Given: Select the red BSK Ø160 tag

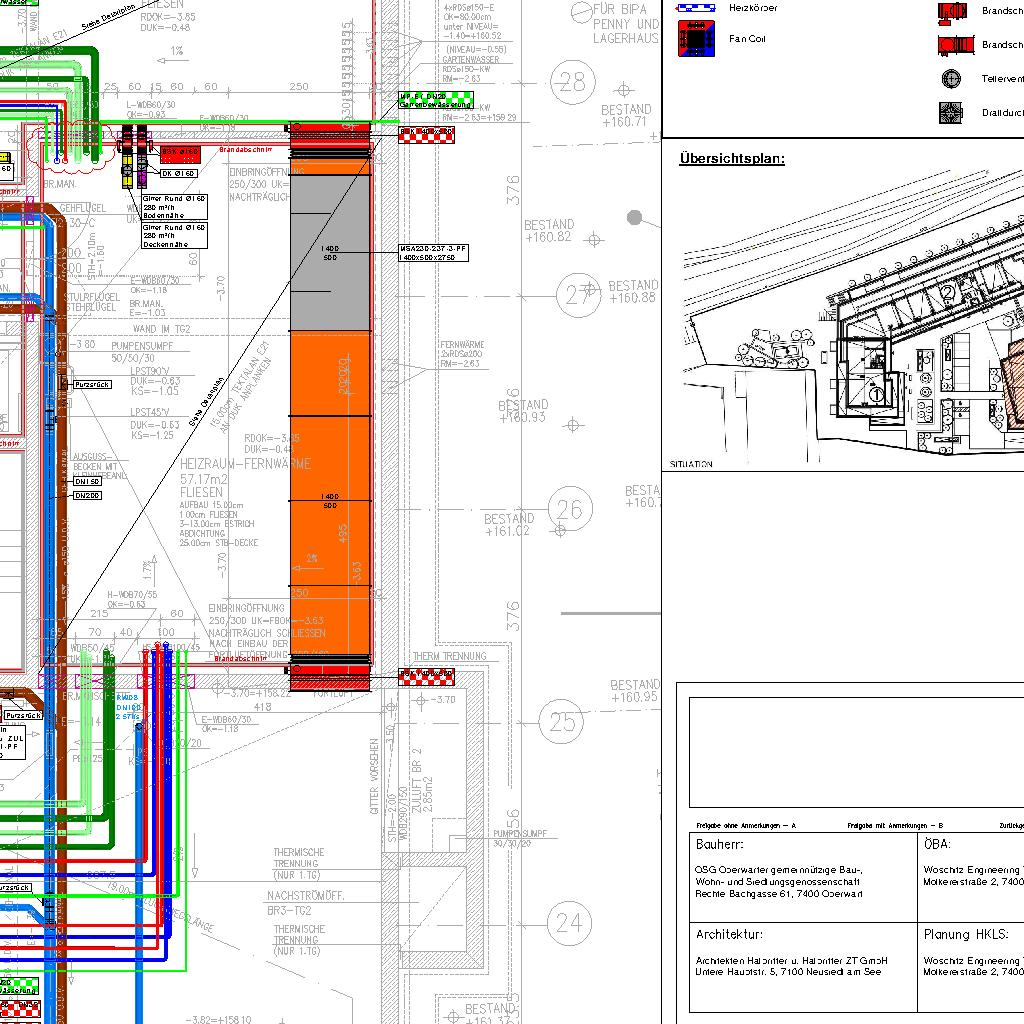Looking at the screenshot, I should 181,152.
